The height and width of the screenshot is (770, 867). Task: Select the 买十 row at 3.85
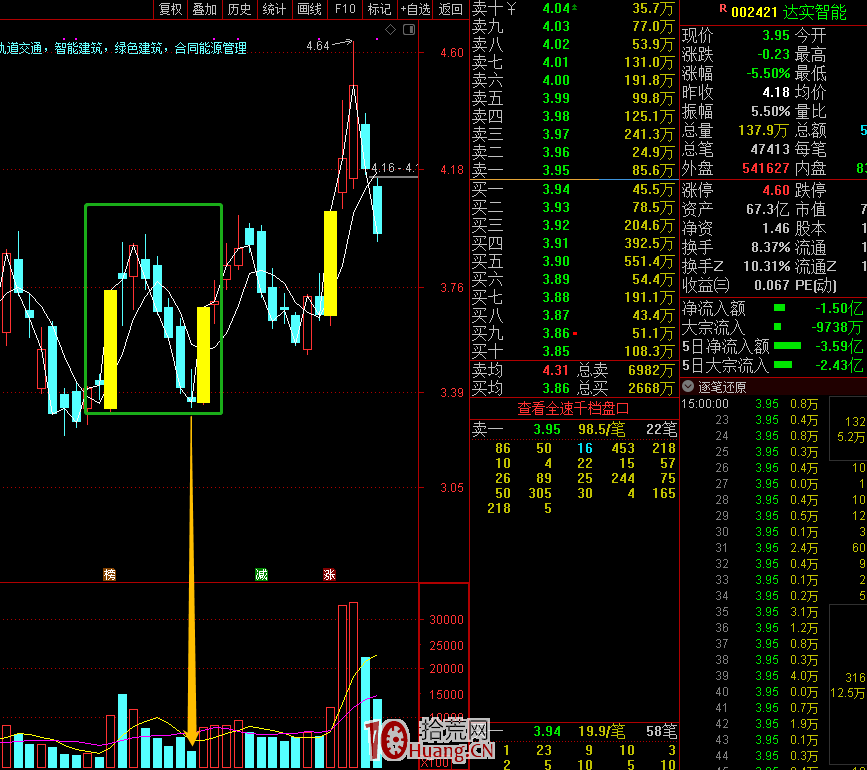(x=574, y=352)
